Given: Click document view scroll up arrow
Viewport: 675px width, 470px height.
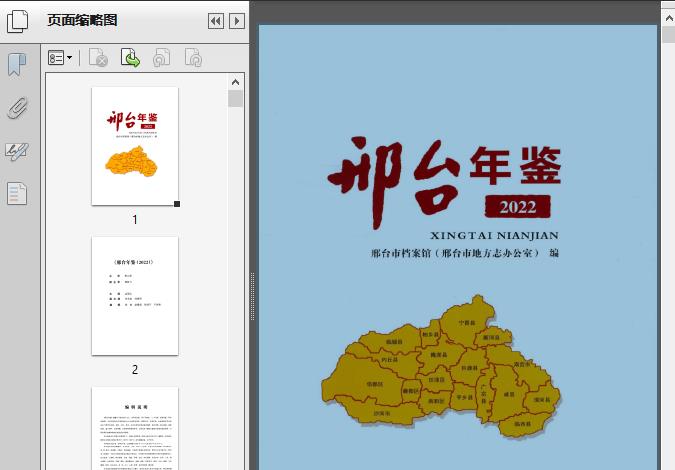Looking at the screenshot, I should point(669,19).
